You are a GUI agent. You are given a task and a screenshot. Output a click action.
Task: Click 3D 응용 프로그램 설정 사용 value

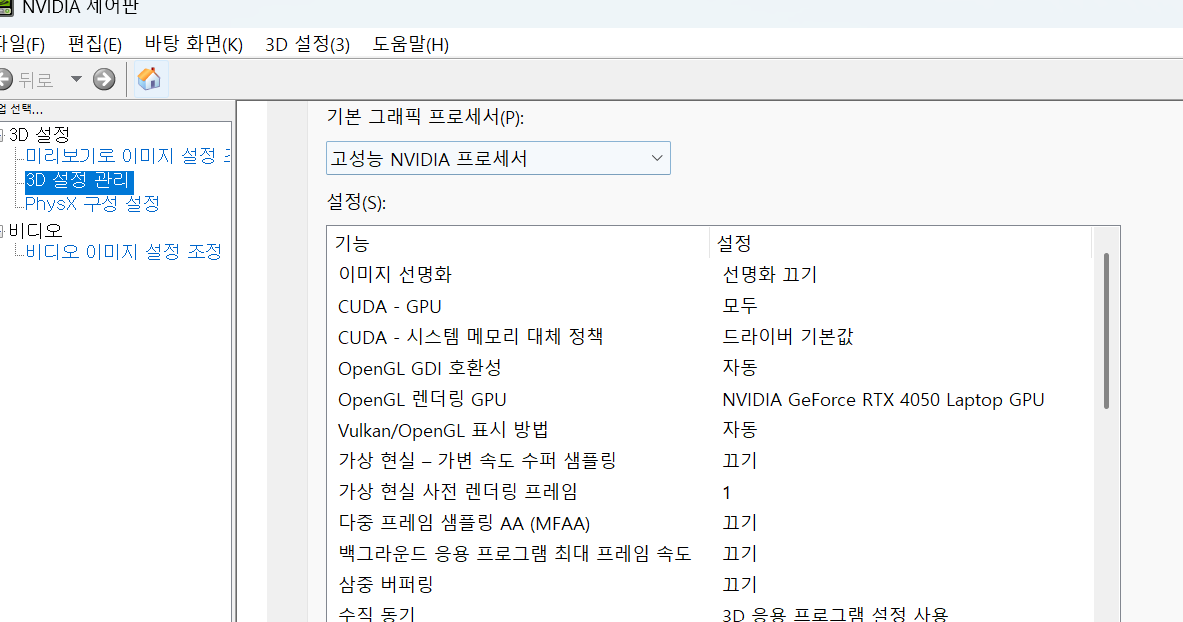tap(835, 614)
